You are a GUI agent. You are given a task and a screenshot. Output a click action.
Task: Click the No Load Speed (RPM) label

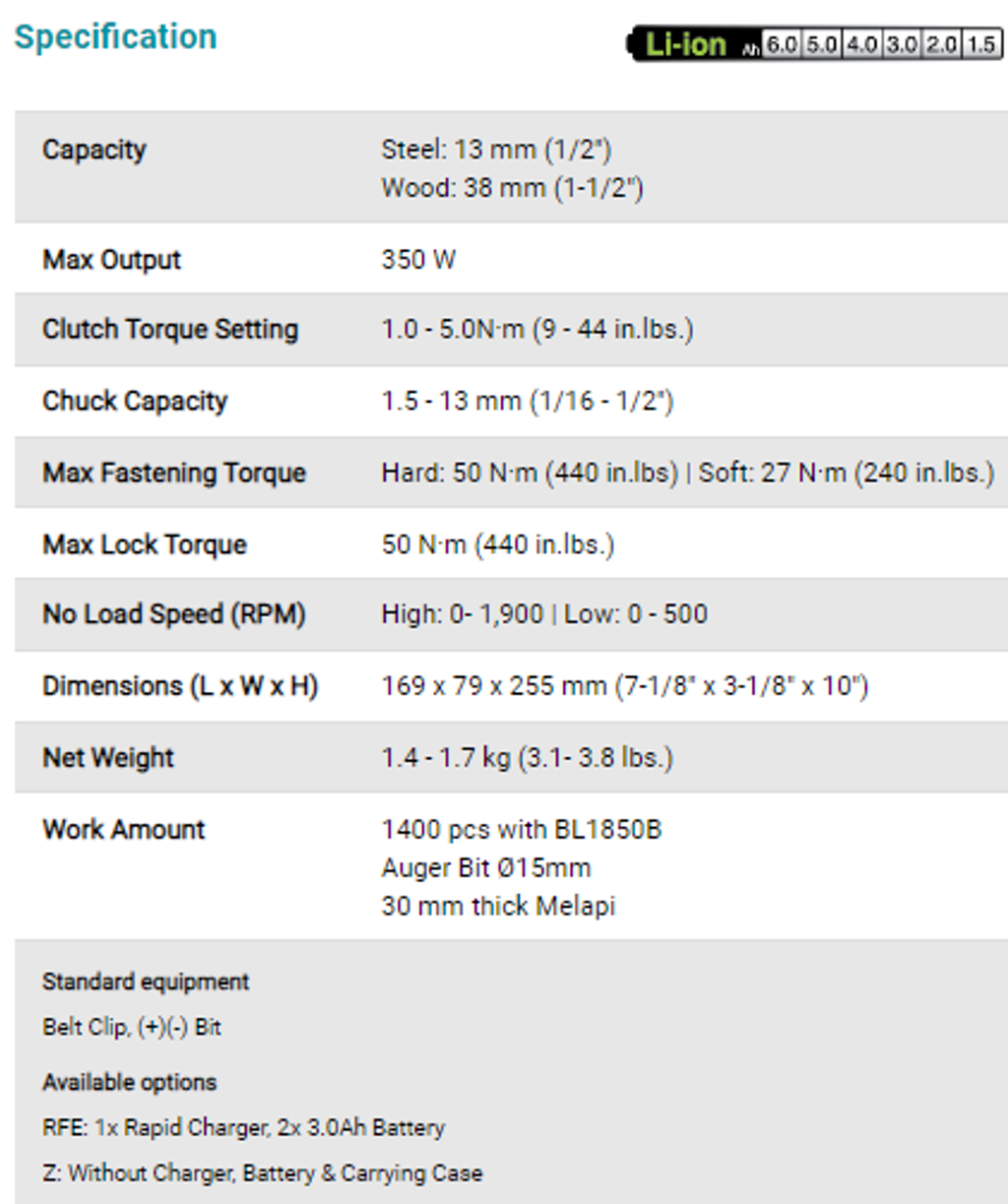[x=174, y=614]
